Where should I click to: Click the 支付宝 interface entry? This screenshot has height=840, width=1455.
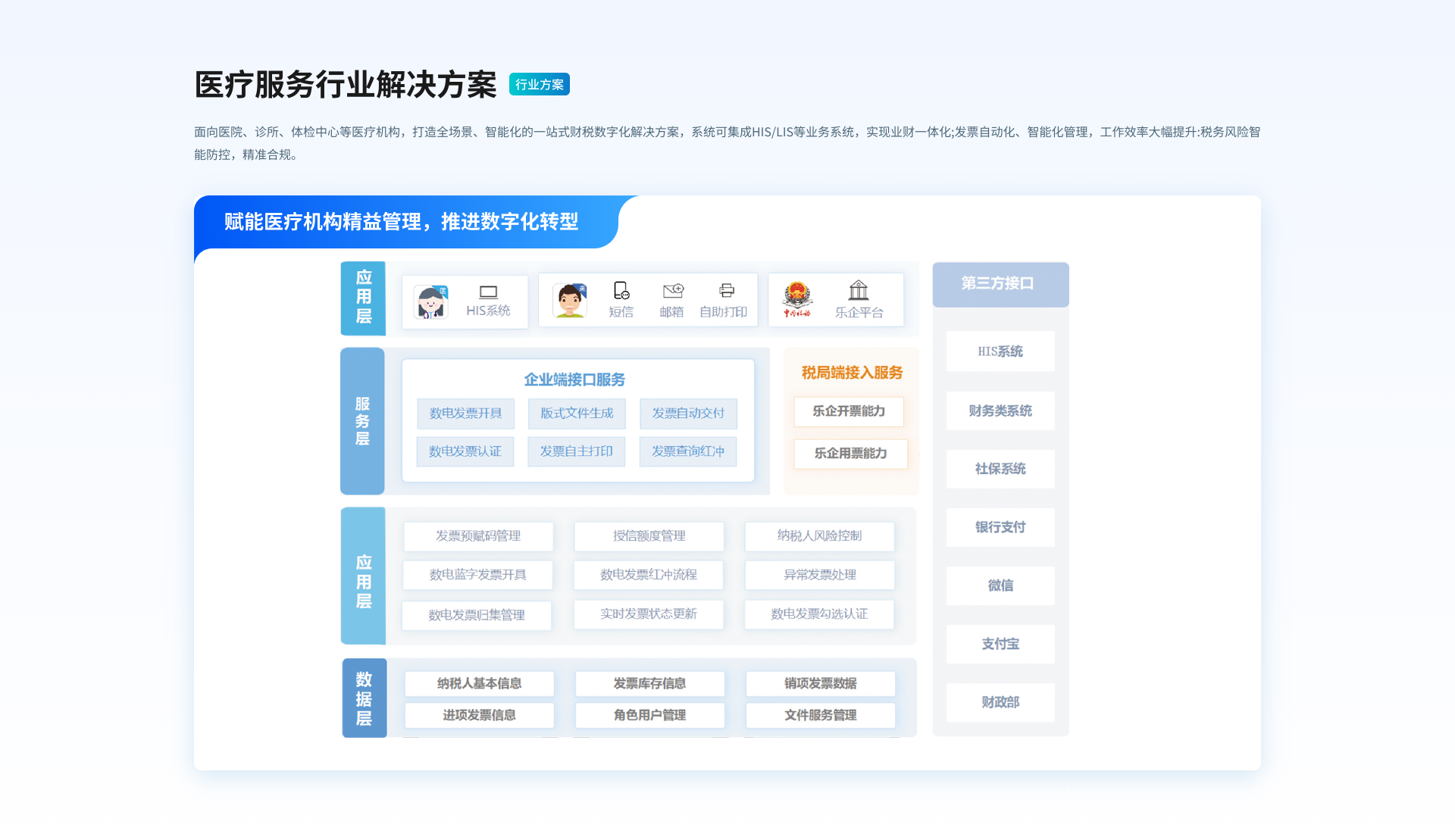pyautogui.click(x=1000, y=644)
